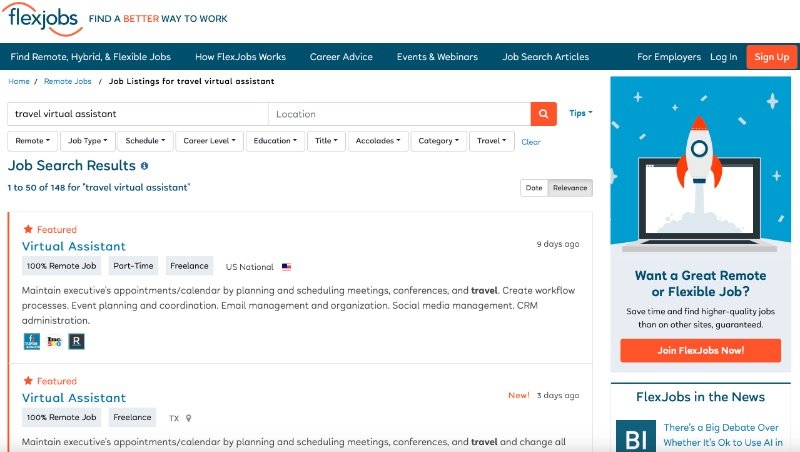Click the Join FlexJobs Now! button
This screenshot has height=452, width=800.
(x=701, y=350)
